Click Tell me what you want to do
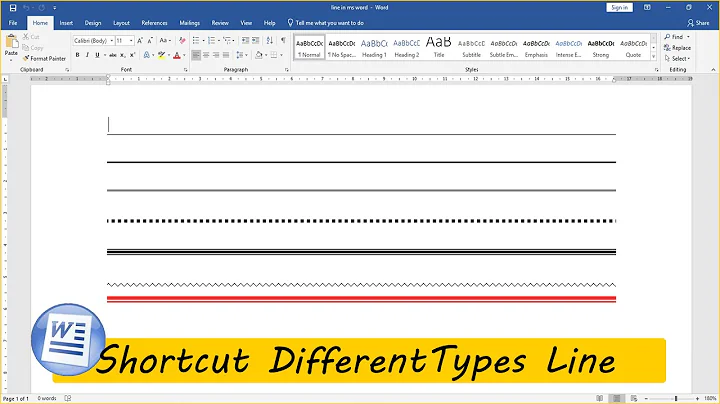Image resolution: width=720 pixels, height=404 pixels. click(326, 23)
